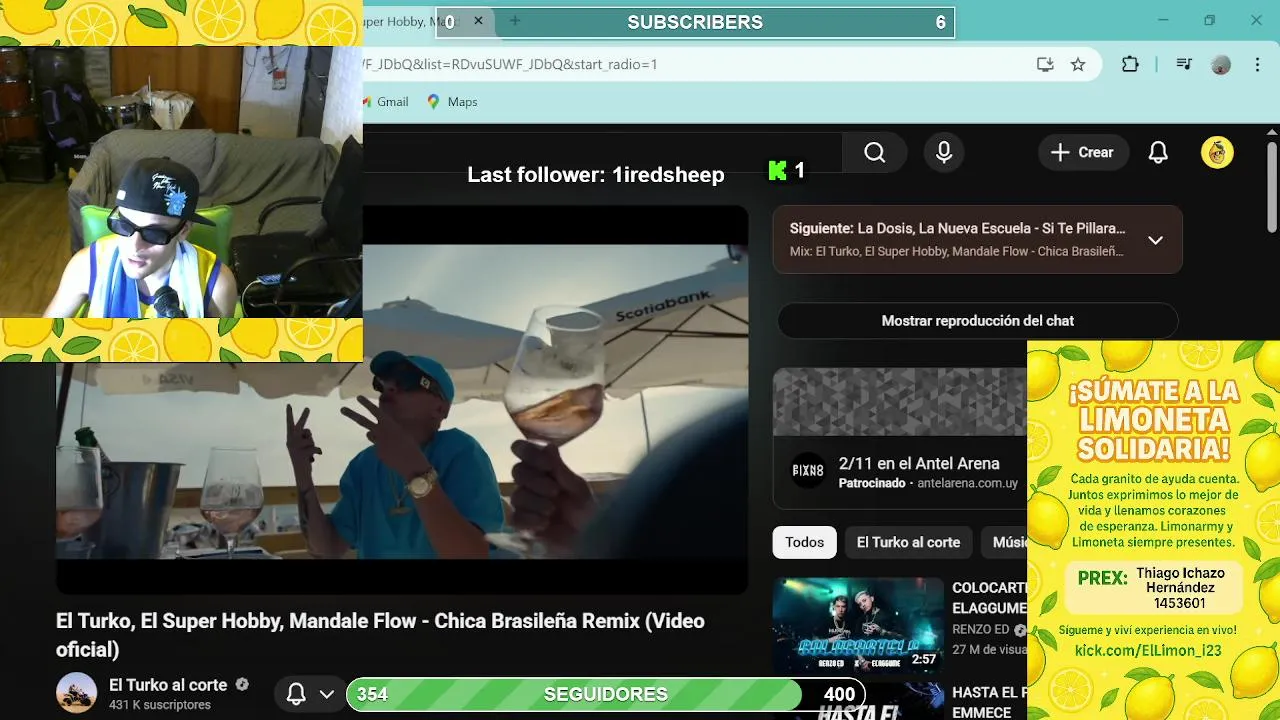This screenshot has width=1280, height=720.
Task: Click Mostrar reproducción del chat button
Action: (977, 321)
